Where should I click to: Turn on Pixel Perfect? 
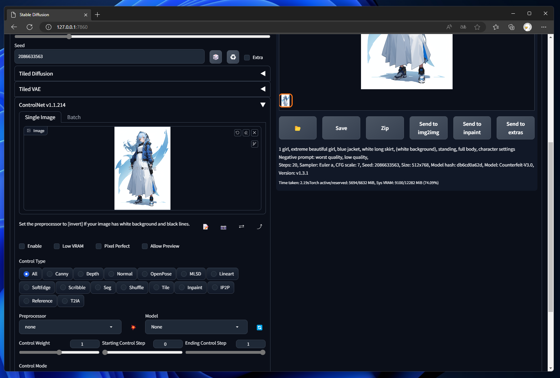click(99, 246)
